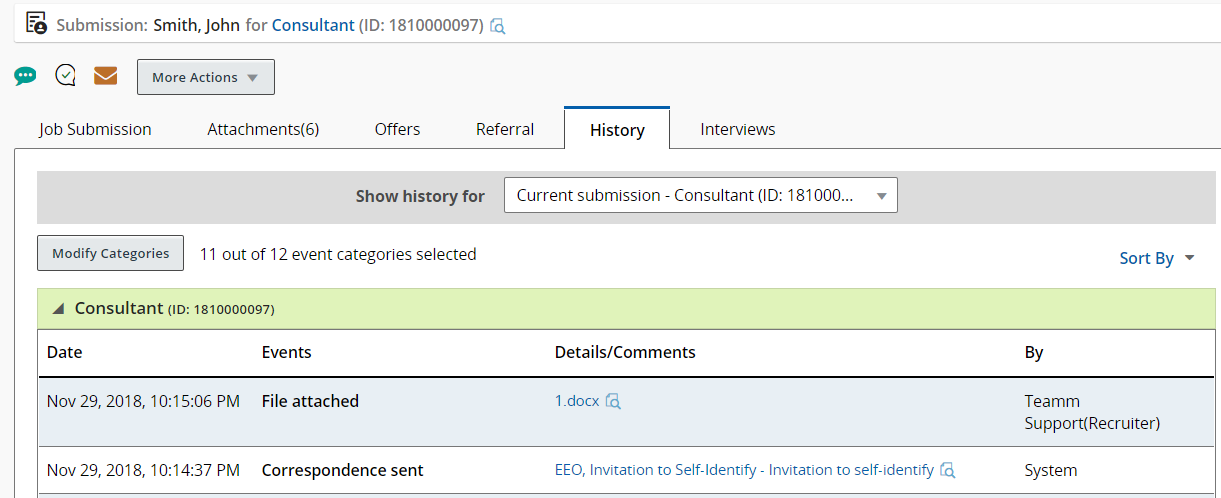Click the submission document icon at top left
1221x498 pixels.
coord(36,23)
